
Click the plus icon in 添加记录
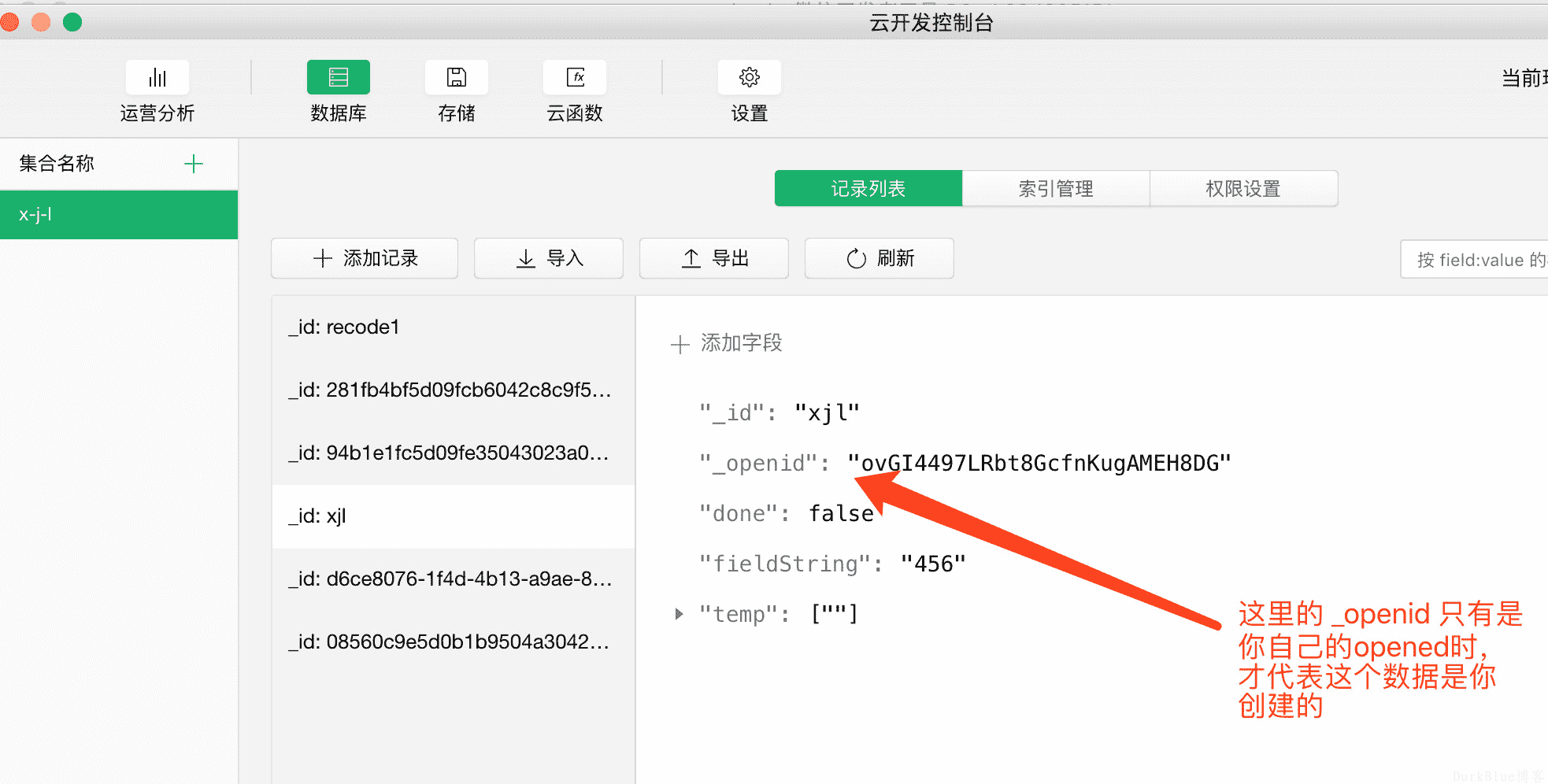click(323, 258)
